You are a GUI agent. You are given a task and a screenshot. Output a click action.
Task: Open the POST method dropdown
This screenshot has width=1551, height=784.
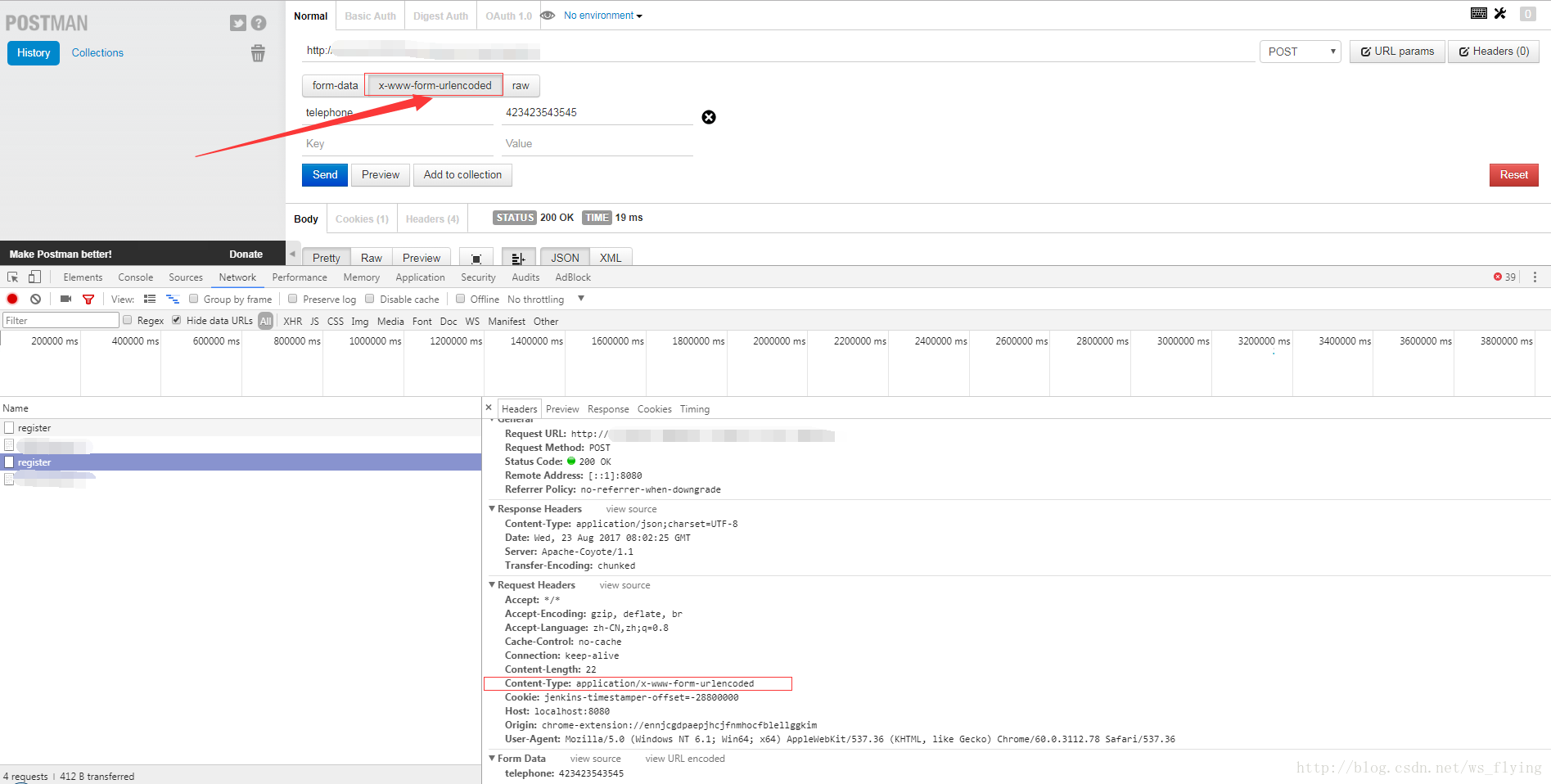[1301, 52]
